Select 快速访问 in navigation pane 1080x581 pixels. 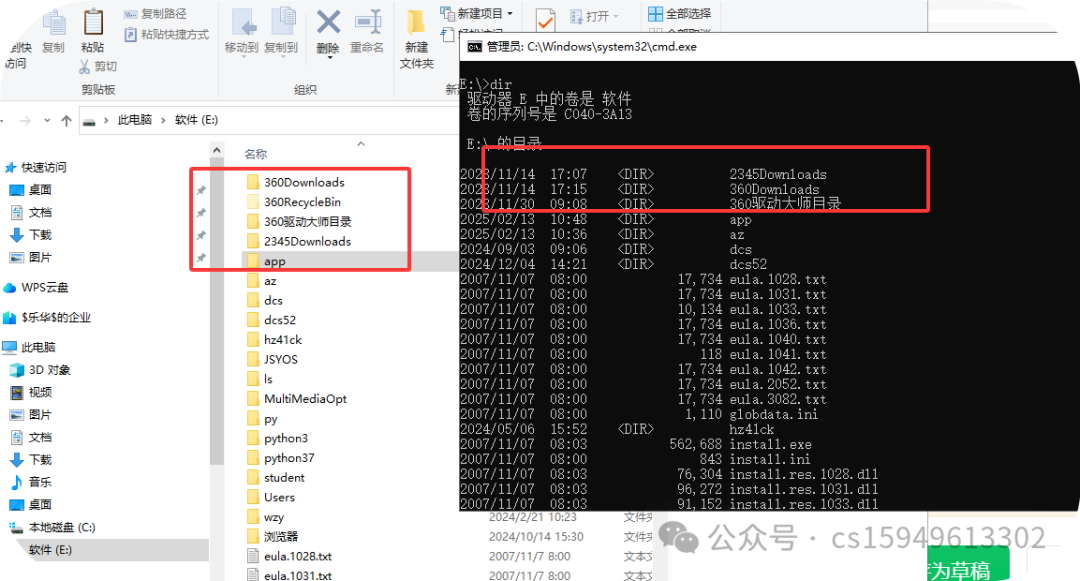[43, 167]
